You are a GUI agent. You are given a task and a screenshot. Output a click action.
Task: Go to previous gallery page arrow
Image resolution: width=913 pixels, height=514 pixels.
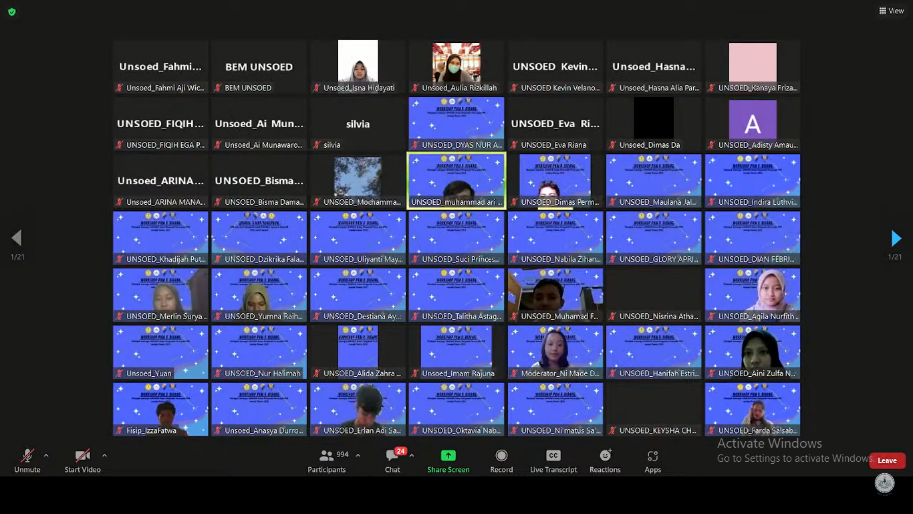click(16, 238)
